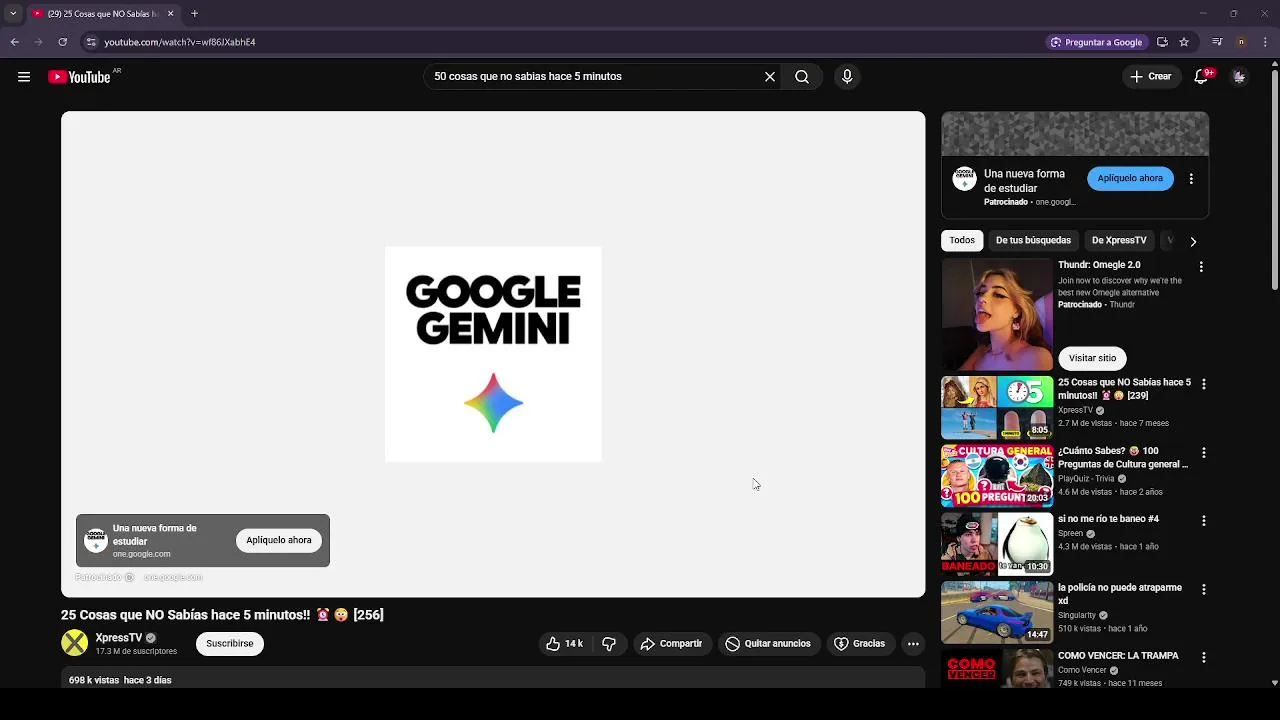
Task: Click the search magnifier button
Action: click(802, 77)
